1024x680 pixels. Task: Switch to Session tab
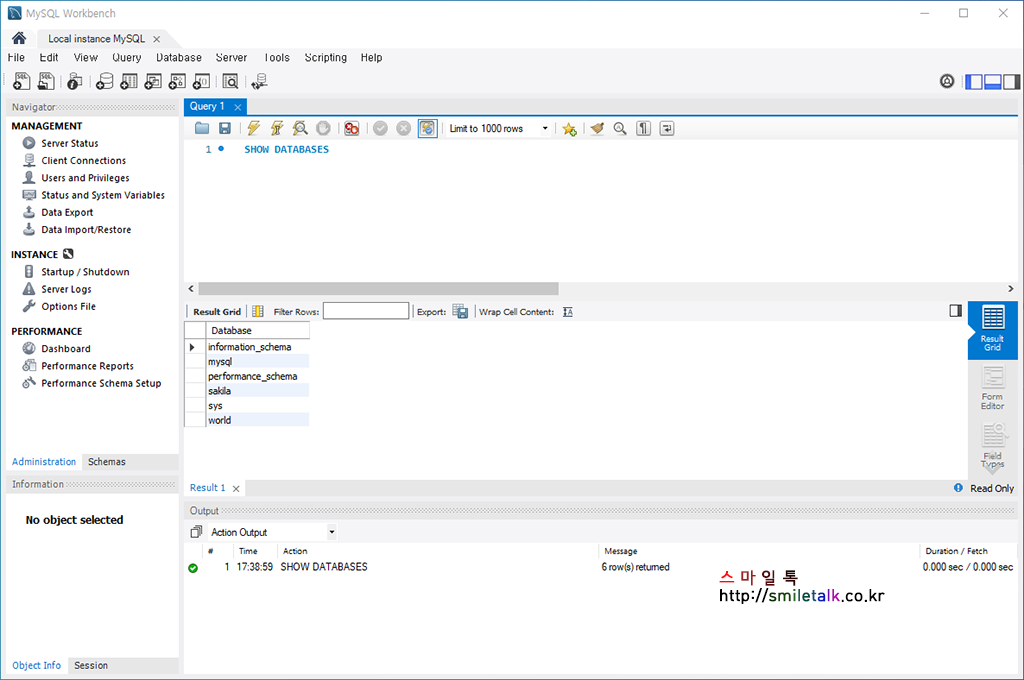pyautogui.click(x=91, y=666)
